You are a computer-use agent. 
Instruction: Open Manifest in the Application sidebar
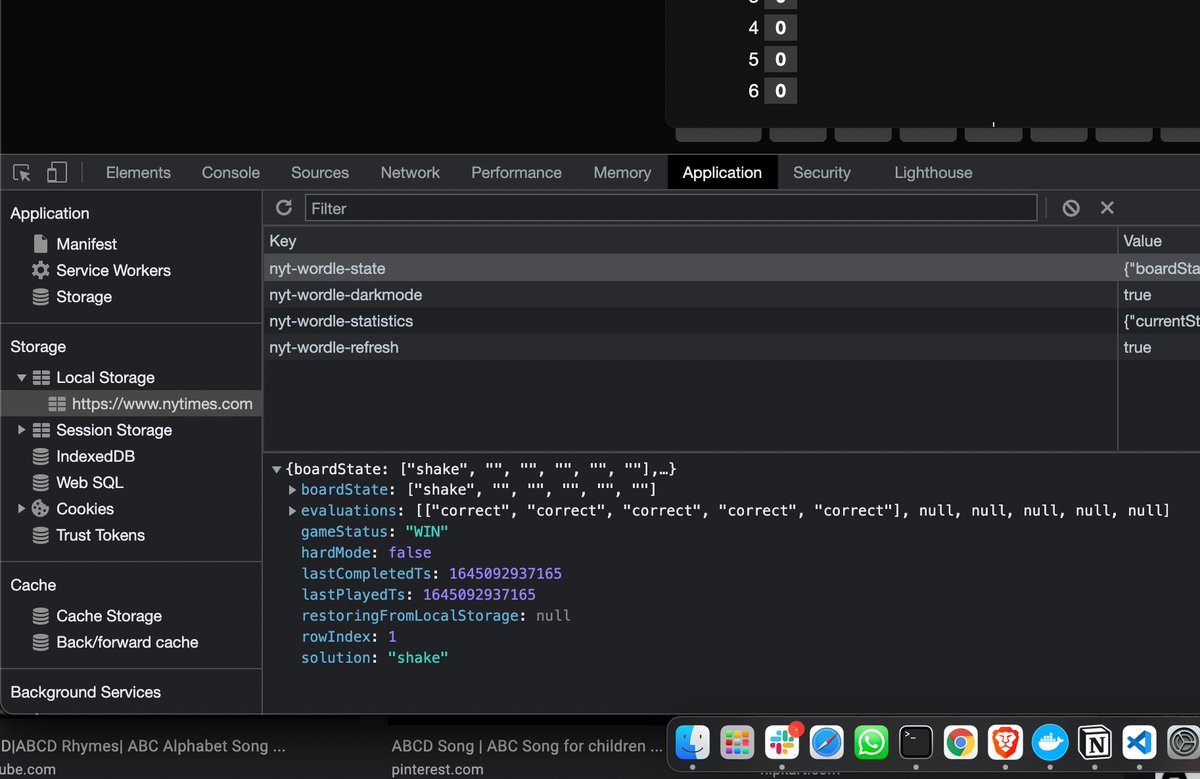tap(86, 244)
